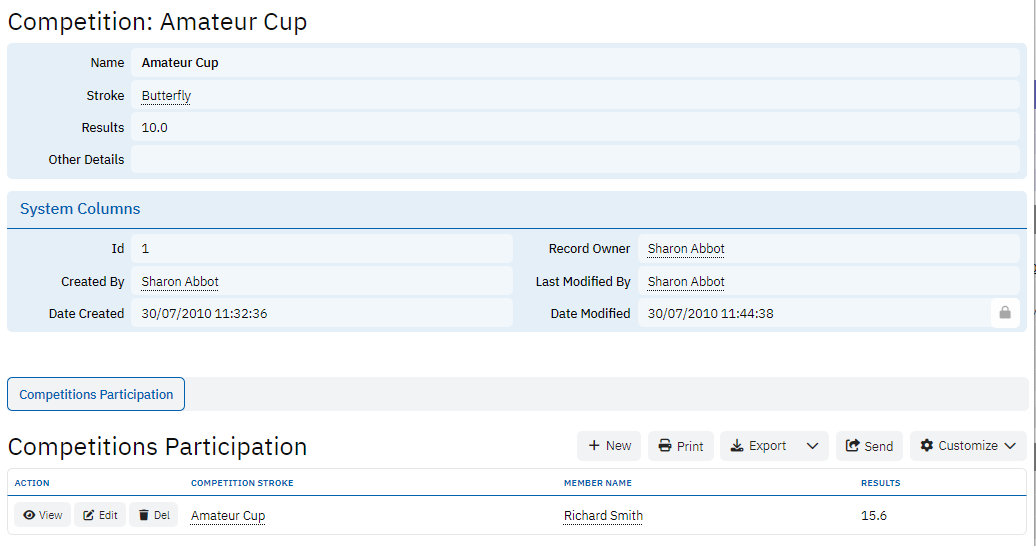Click the New record button
The height and width of the screenshot is (546, 1036).
[609, 446]
